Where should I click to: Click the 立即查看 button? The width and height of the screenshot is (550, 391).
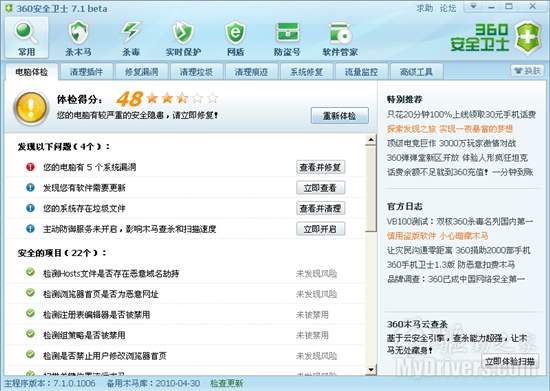point(320,188)
